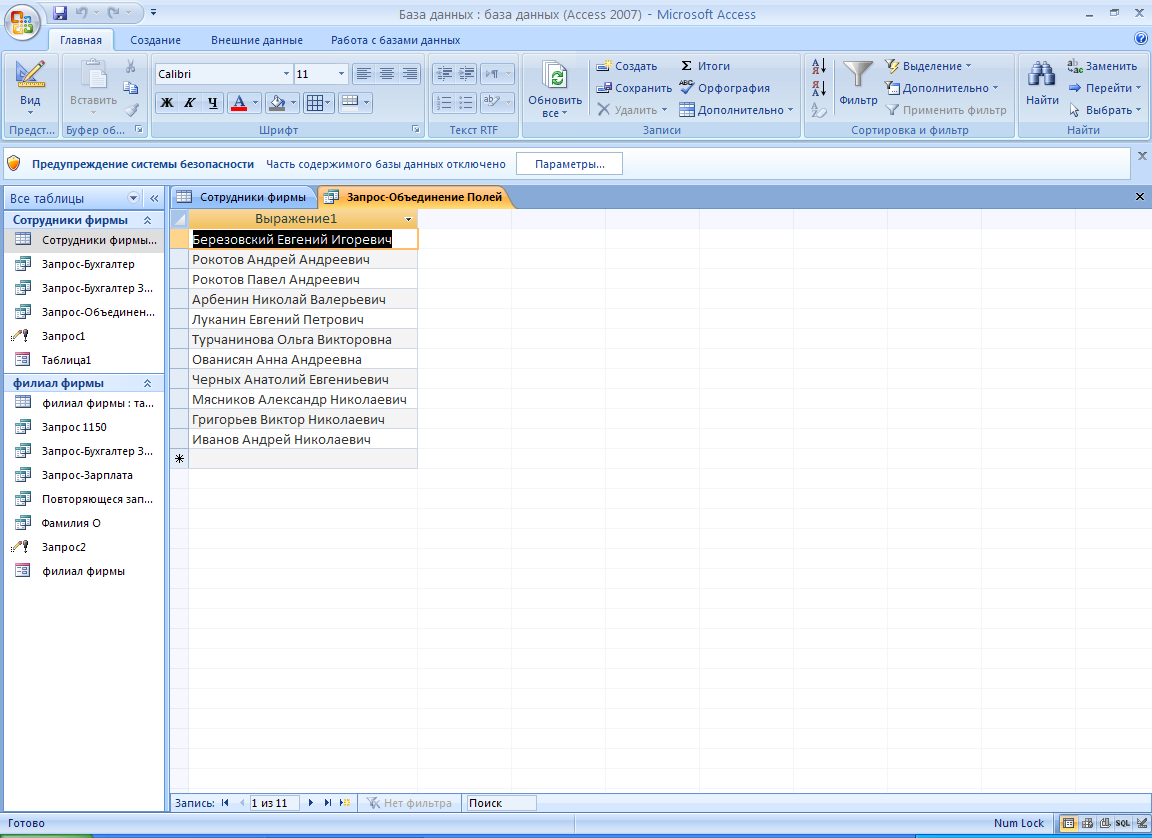Apply the red font color button
Image resolution: width=1152 pixels, height=838 pixels.
click(238, 103)
